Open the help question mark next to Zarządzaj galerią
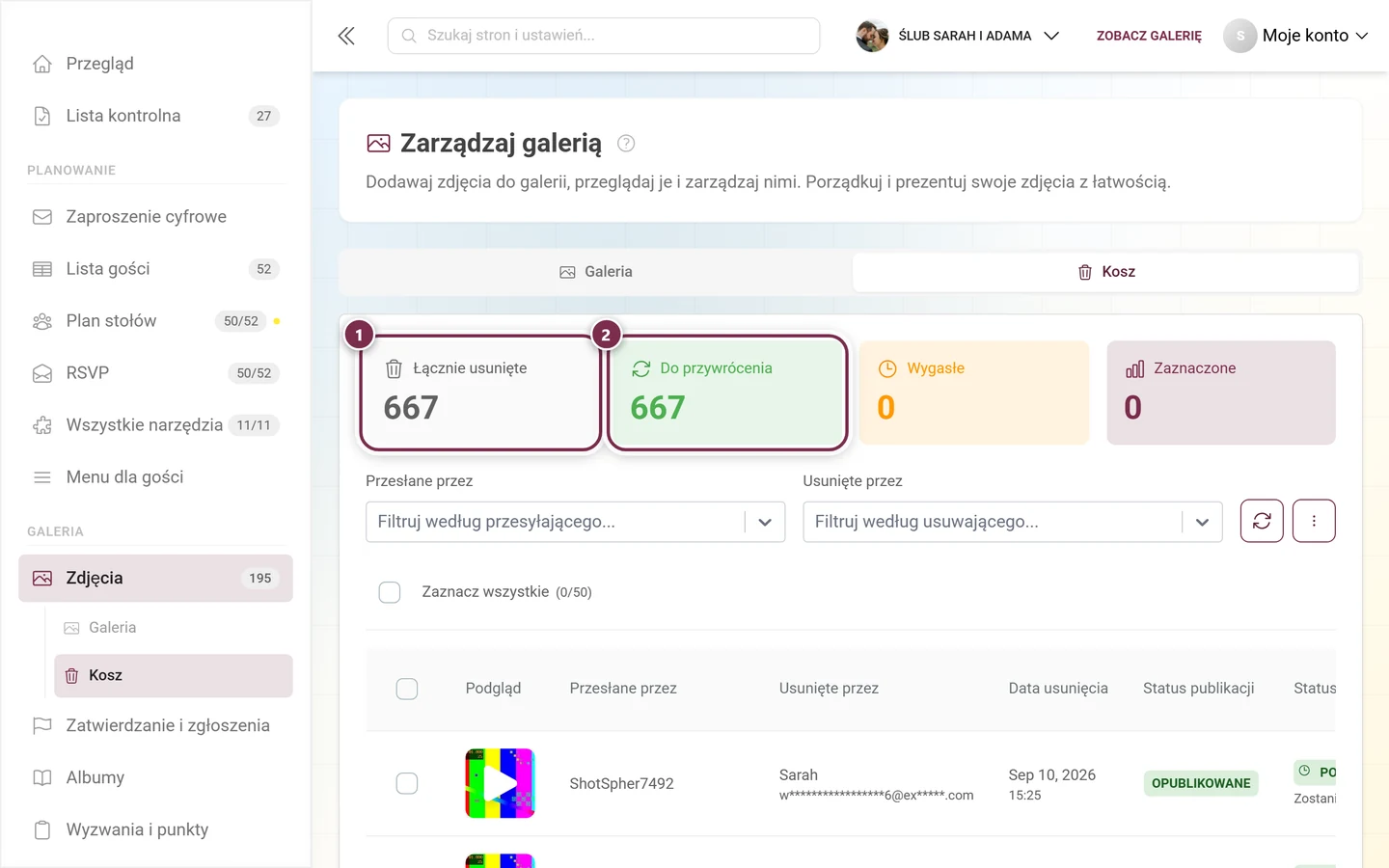Screen dimensions: 1389x868 click(x=626, y=144)
